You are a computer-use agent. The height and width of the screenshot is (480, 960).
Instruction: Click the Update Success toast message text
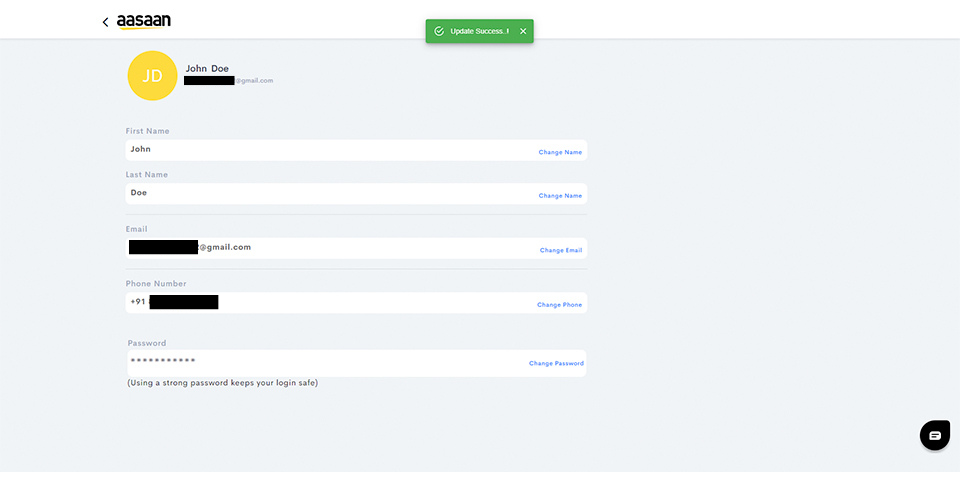[x=479, y=31]
